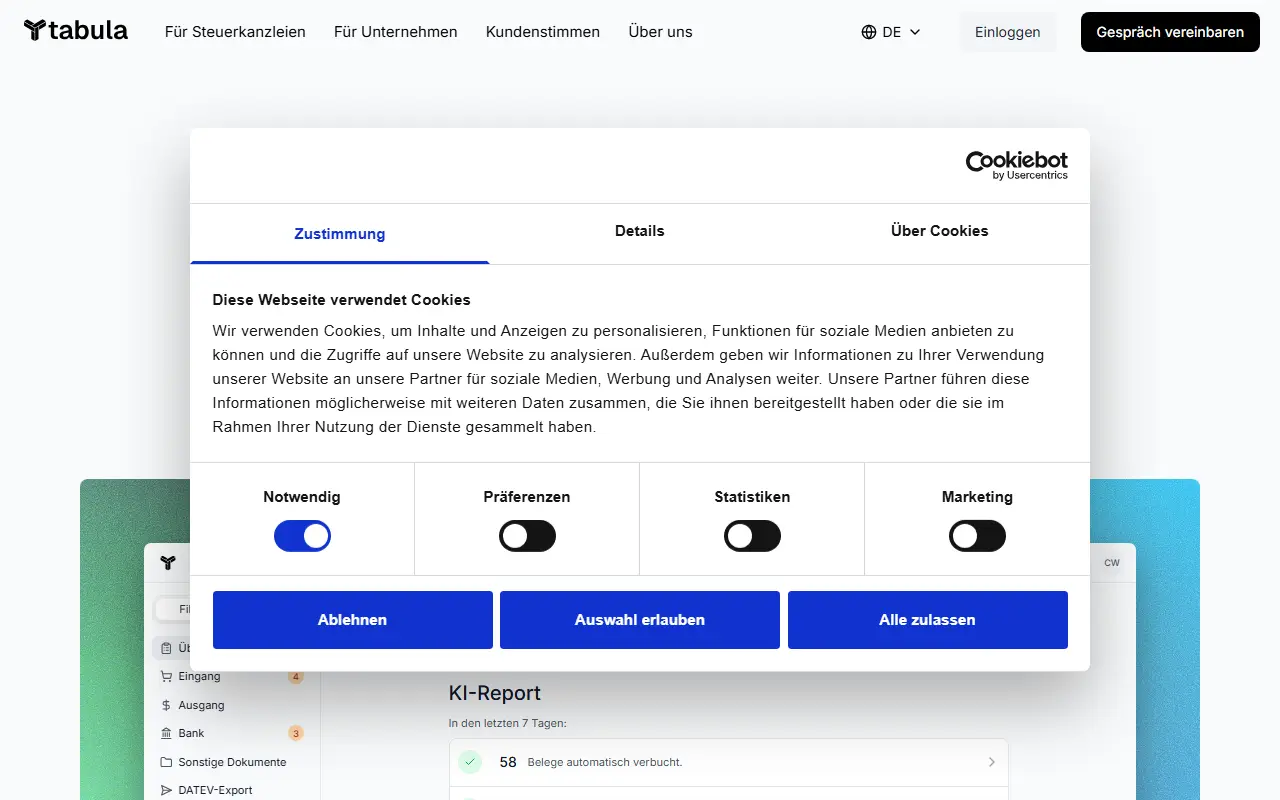1280x800 pixels.
Task: Expand the 58 Belege row chevron
Action: tap(992, 762)
